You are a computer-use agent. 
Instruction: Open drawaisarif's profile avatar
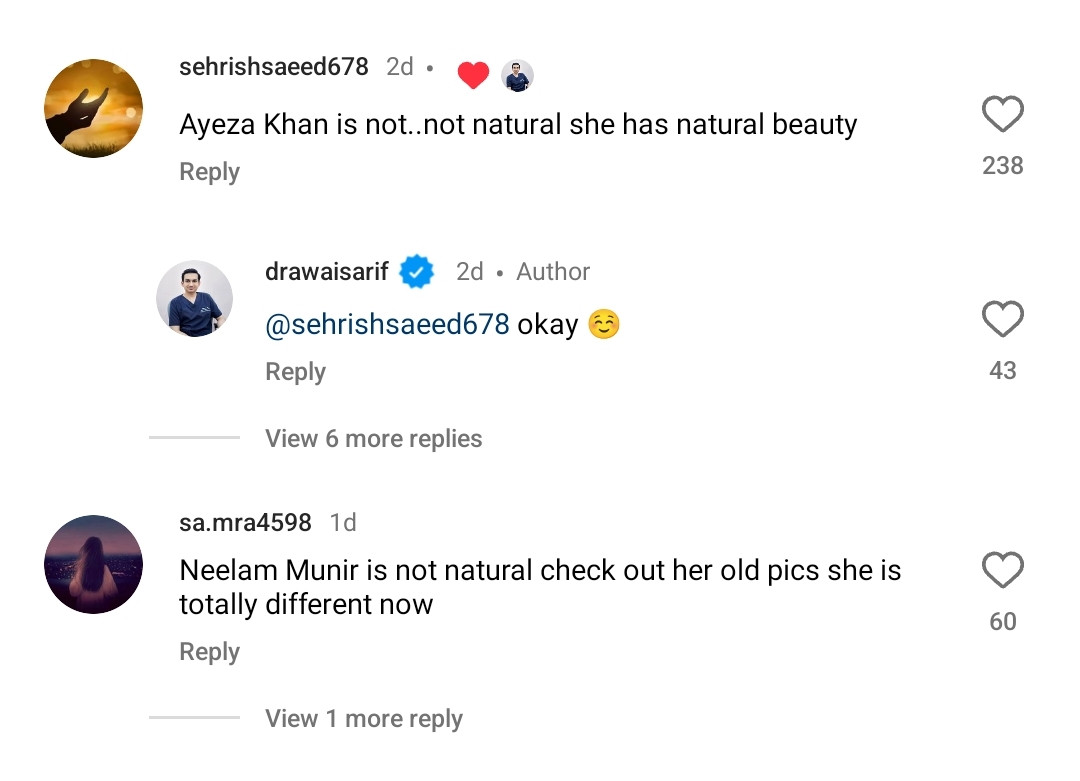click(x=195, y=299)
